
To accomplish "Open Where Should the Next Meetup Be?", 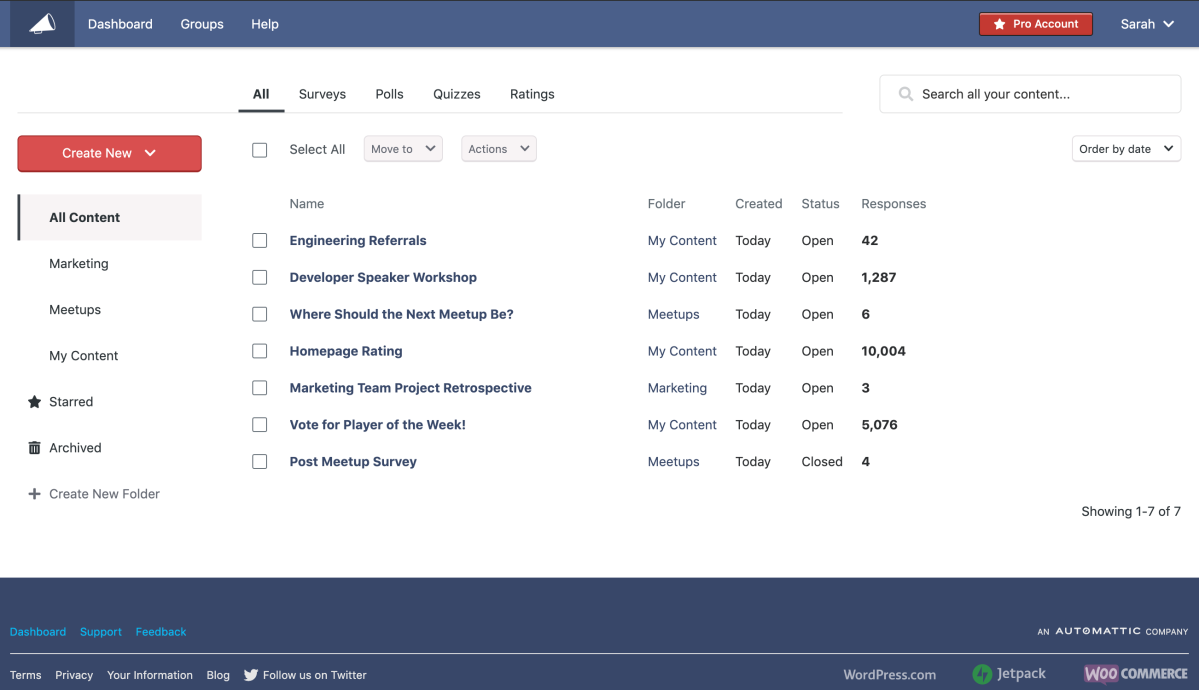I will point(401,314).
